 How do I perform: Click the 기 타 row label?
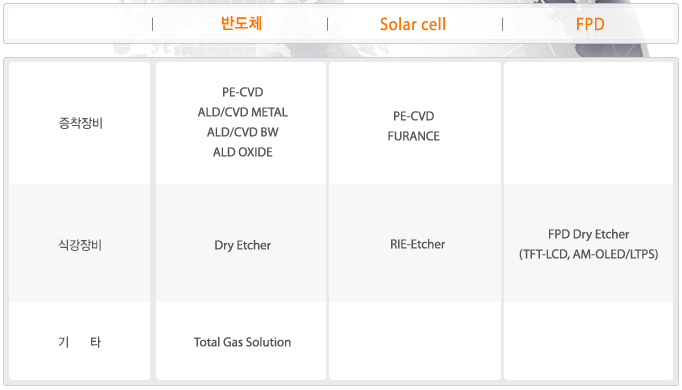click(80, 342)
